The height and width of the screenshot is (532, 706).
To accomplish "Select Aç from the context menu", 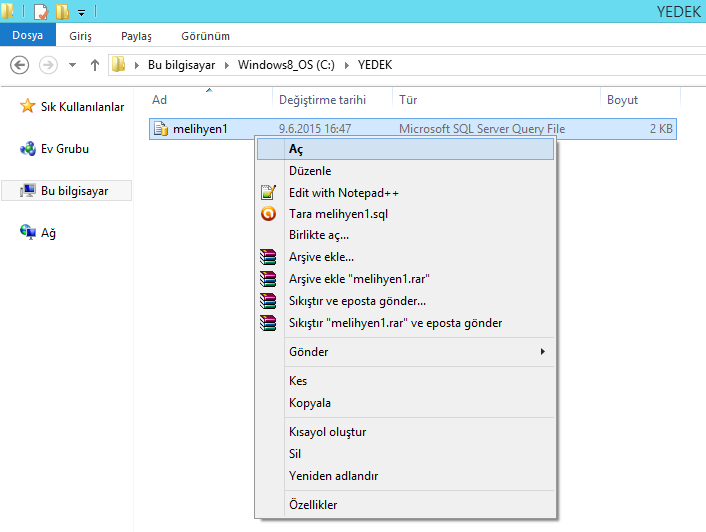I will (296, 149).
